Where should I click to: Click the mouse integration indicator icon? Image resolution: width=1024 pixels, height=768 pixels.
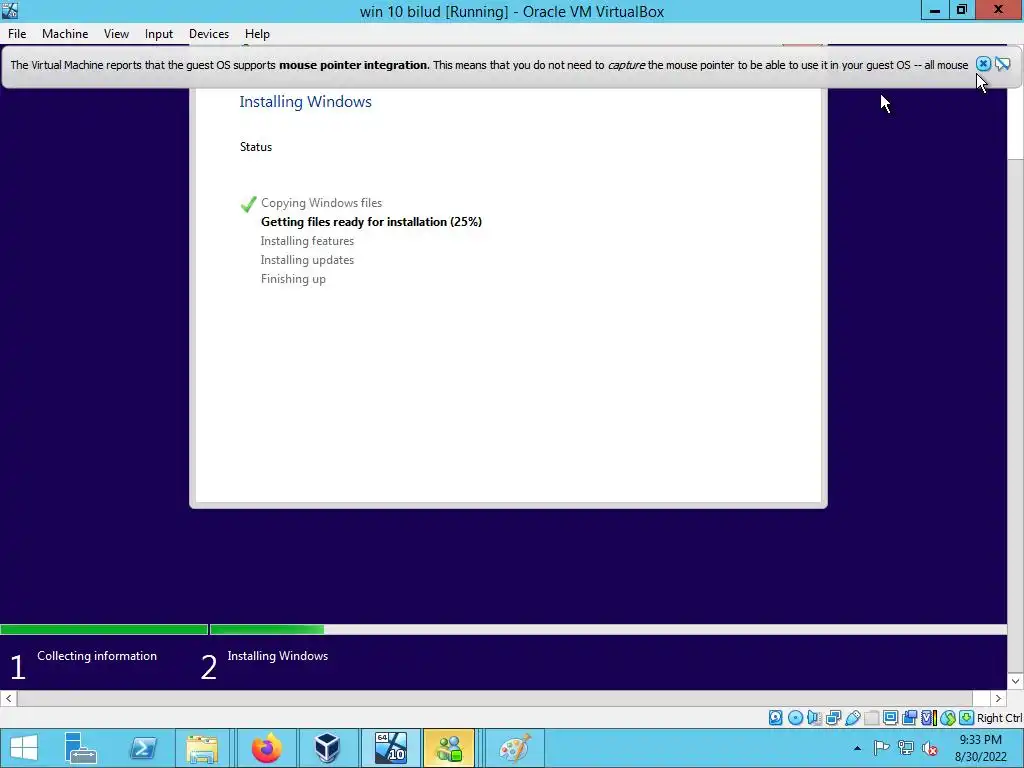pos(948,718)
